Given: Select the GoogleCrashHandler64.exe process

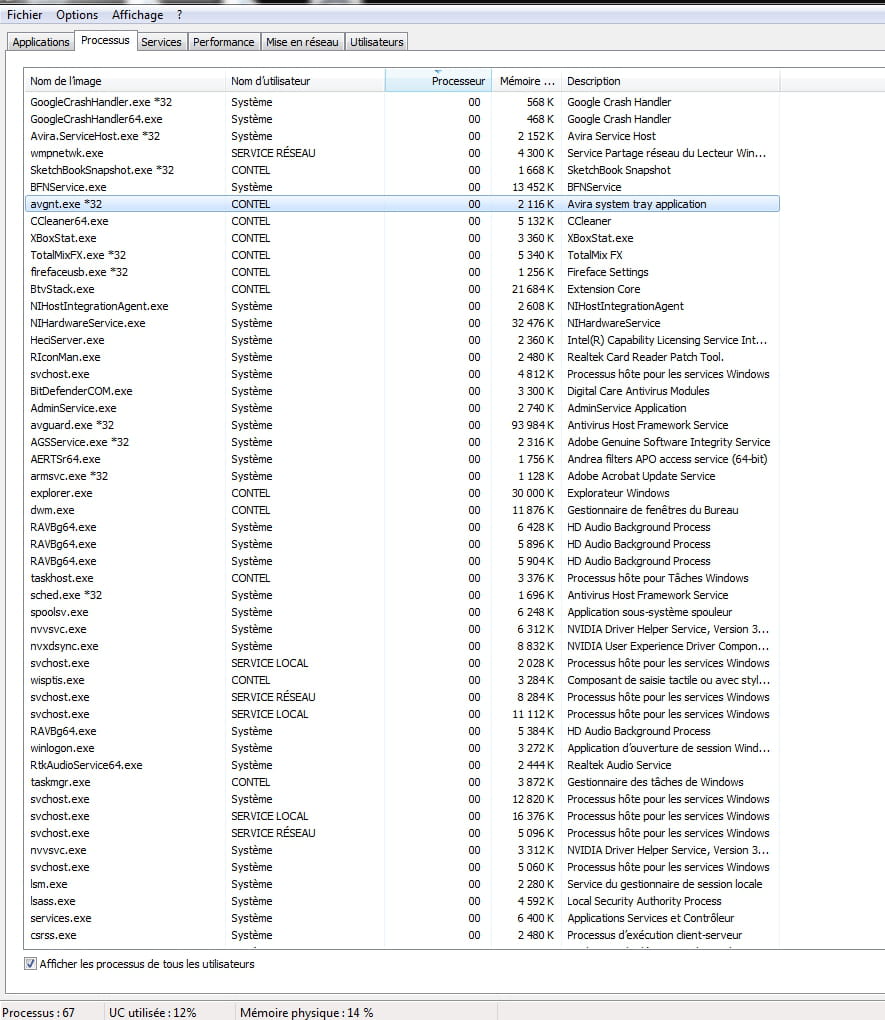Looking at the screenshot, I should tap(402, 119).
